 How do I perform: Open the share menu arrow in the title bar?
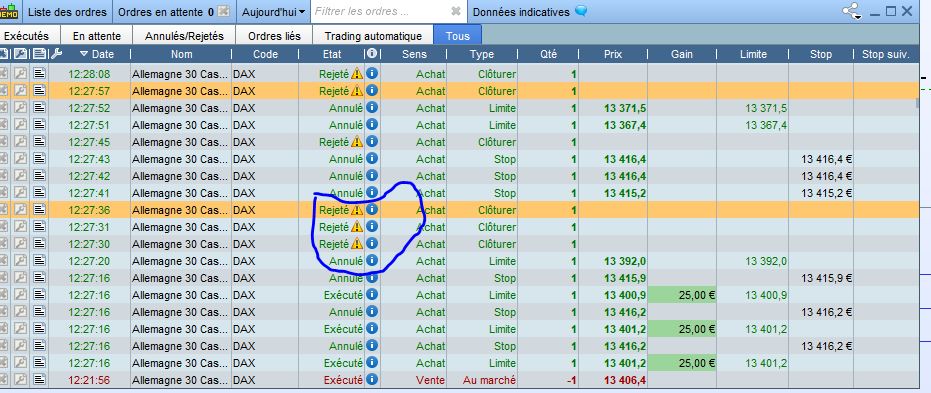(858, 17)
